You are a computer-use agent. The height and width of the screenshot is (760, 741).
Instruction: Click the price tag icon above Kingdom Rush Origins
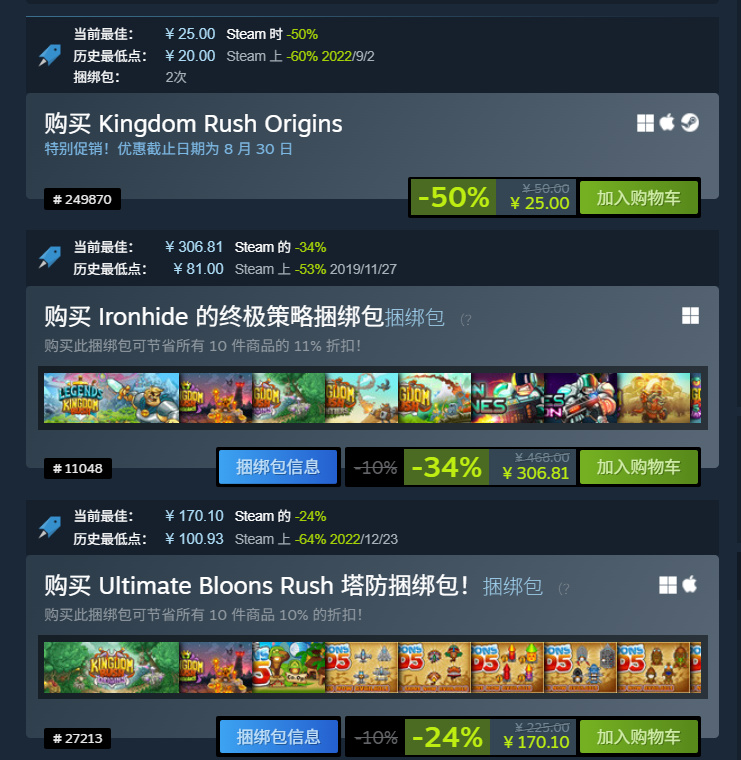50,55
